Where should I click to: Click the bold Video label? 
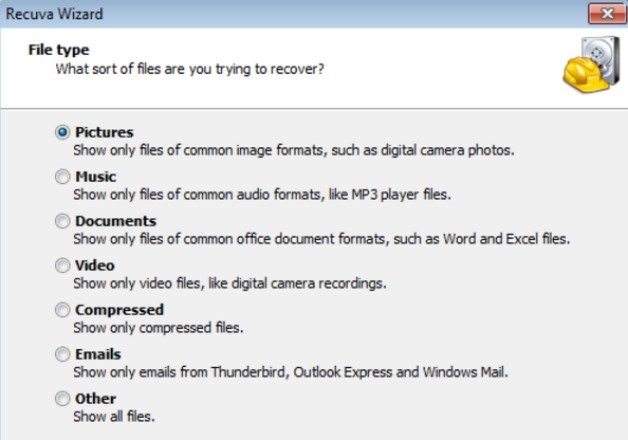click(x=95, y=265)
